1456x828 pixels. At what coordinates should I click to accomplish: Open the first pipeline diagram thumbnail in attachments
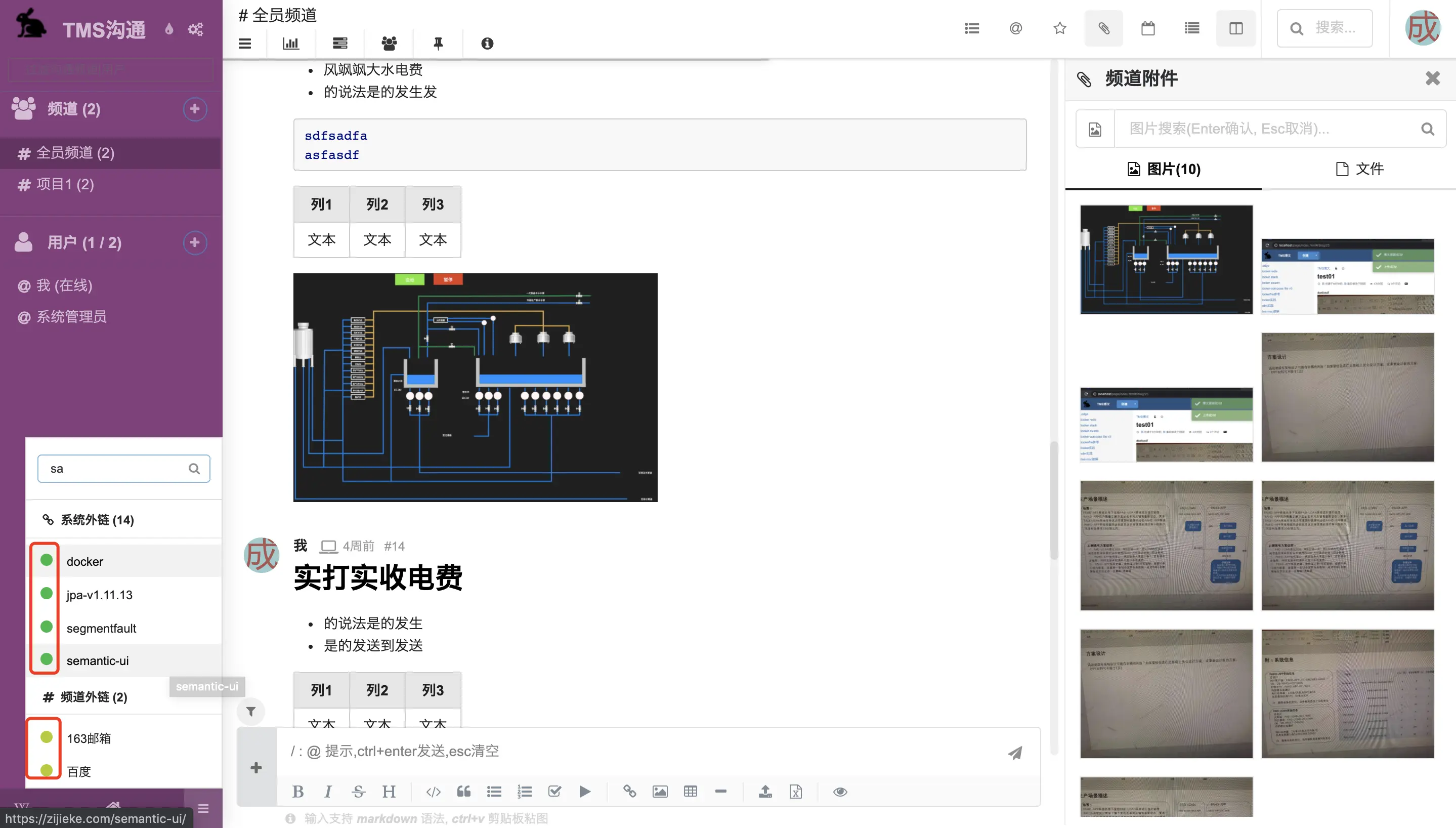[x=1166, y=259]
